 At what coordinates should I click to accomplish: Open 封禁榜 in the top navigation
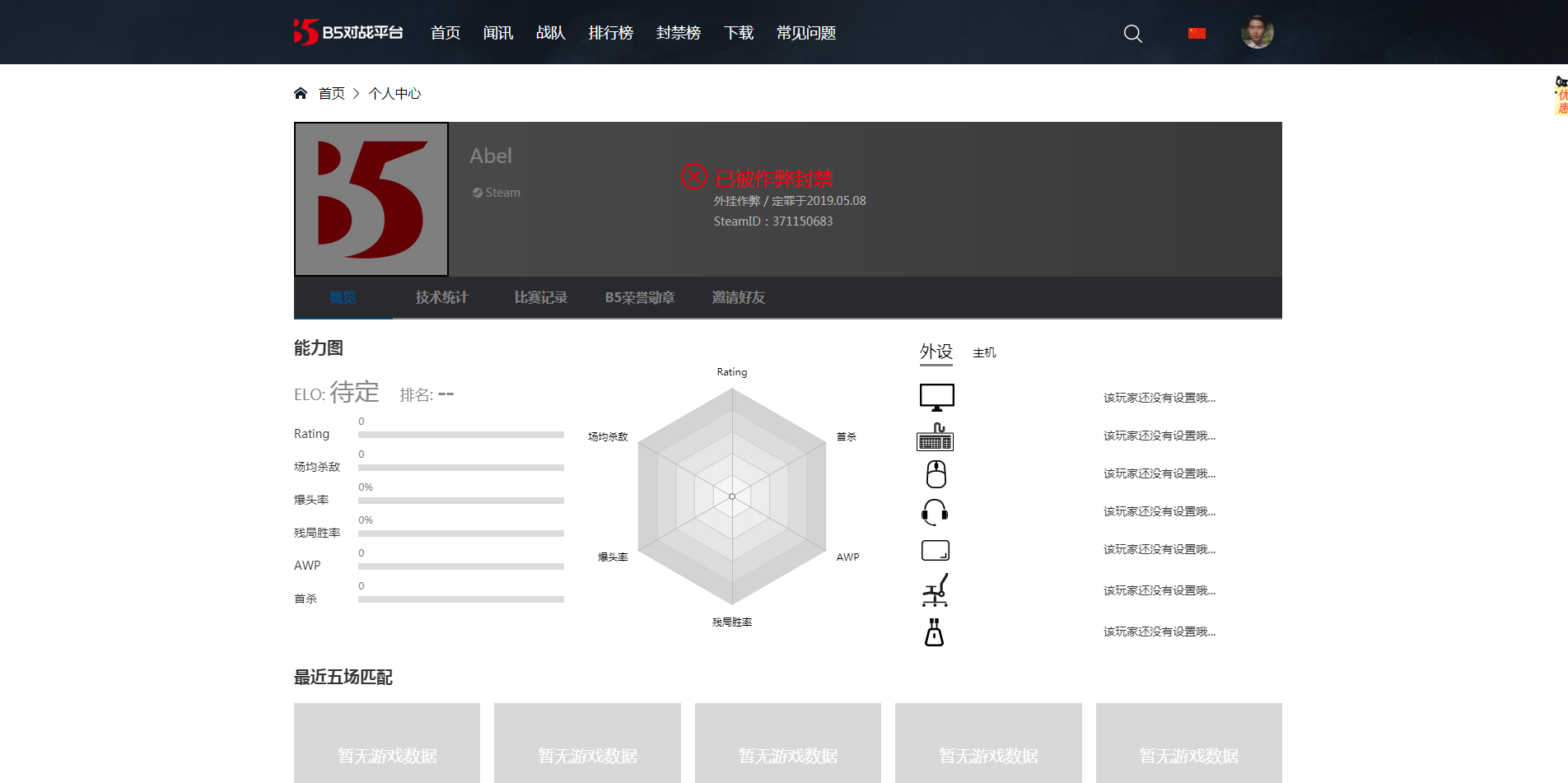pos(677,34)
